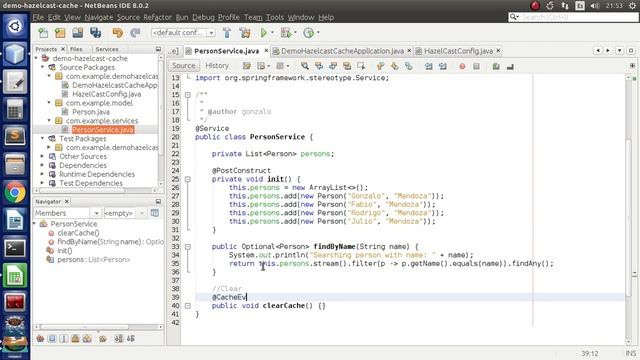
Task: Open Sublime Text from the launcher
Action: pyautogui.click(x=15, y=136)
